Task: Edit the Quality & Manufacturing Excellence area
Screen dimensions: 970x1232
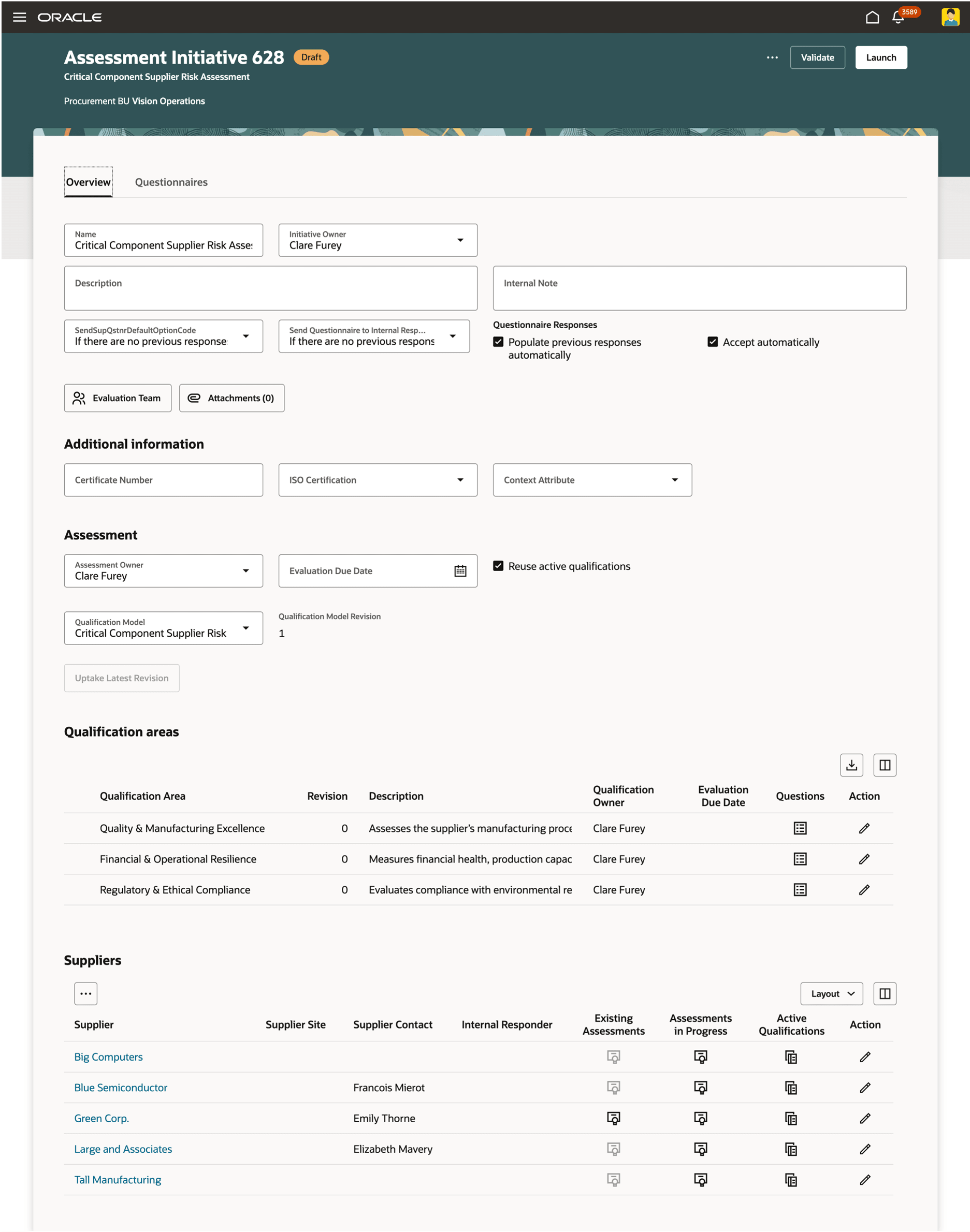Action: click(x=864, y=828)
